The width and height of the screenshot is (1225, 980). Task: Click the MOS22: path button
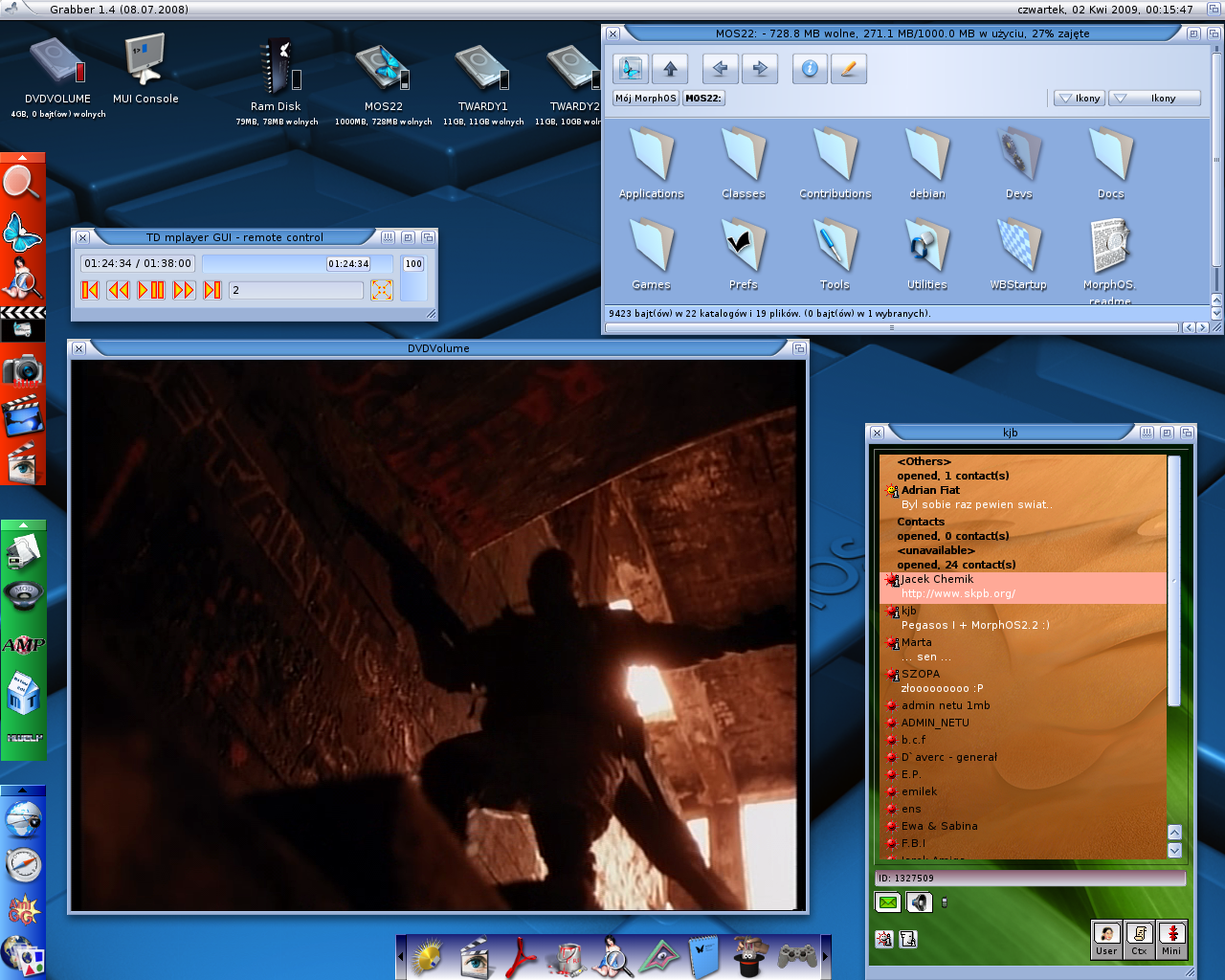[703, 98]
